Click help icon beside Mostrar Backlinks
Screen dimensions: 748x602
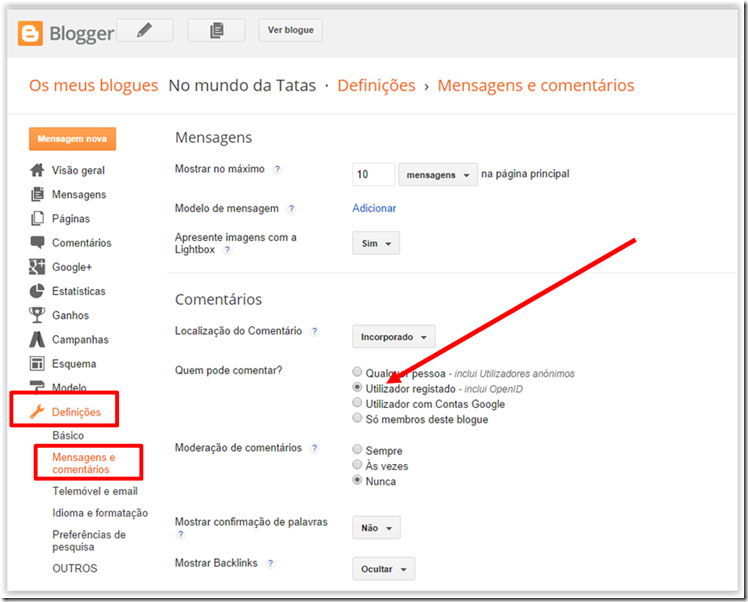pos(270,563)
